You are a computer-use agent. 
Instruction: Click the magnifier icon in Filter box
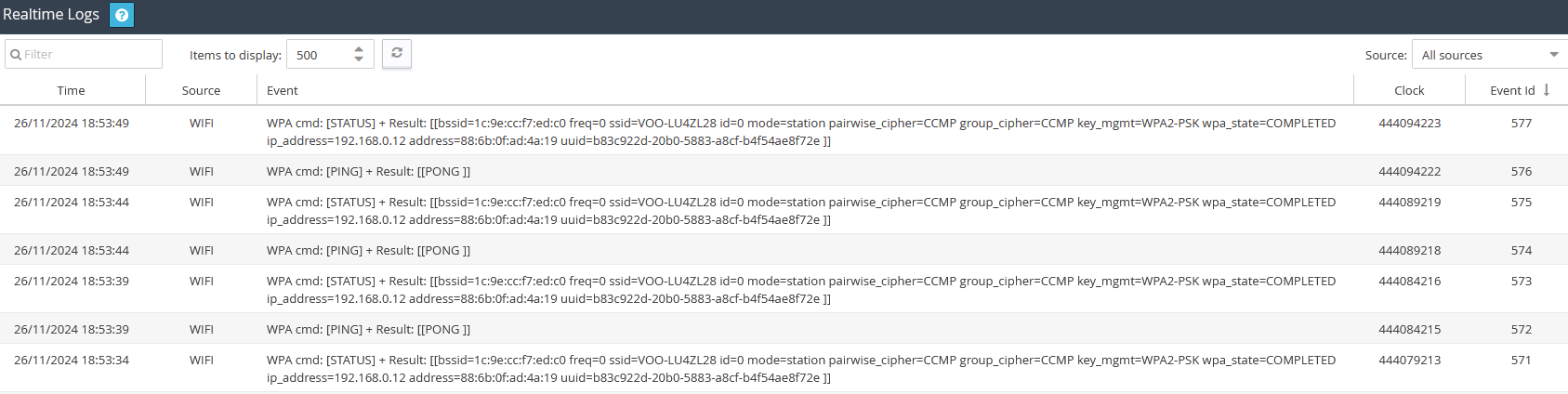click(16, 55)
